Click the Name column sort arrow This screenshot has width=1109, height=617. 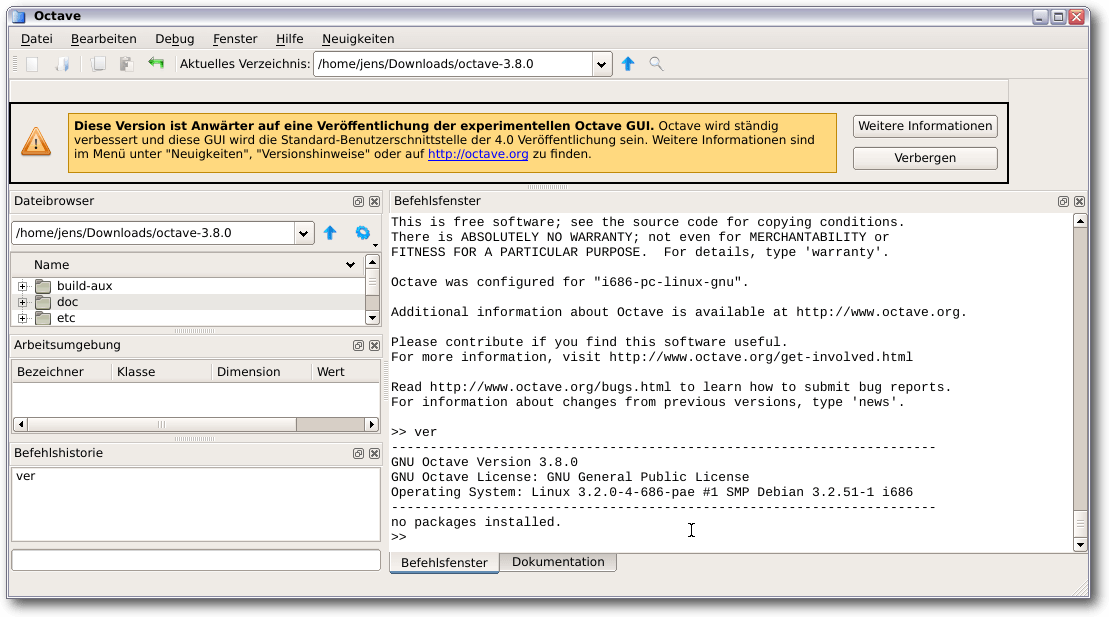coord(350,265)
